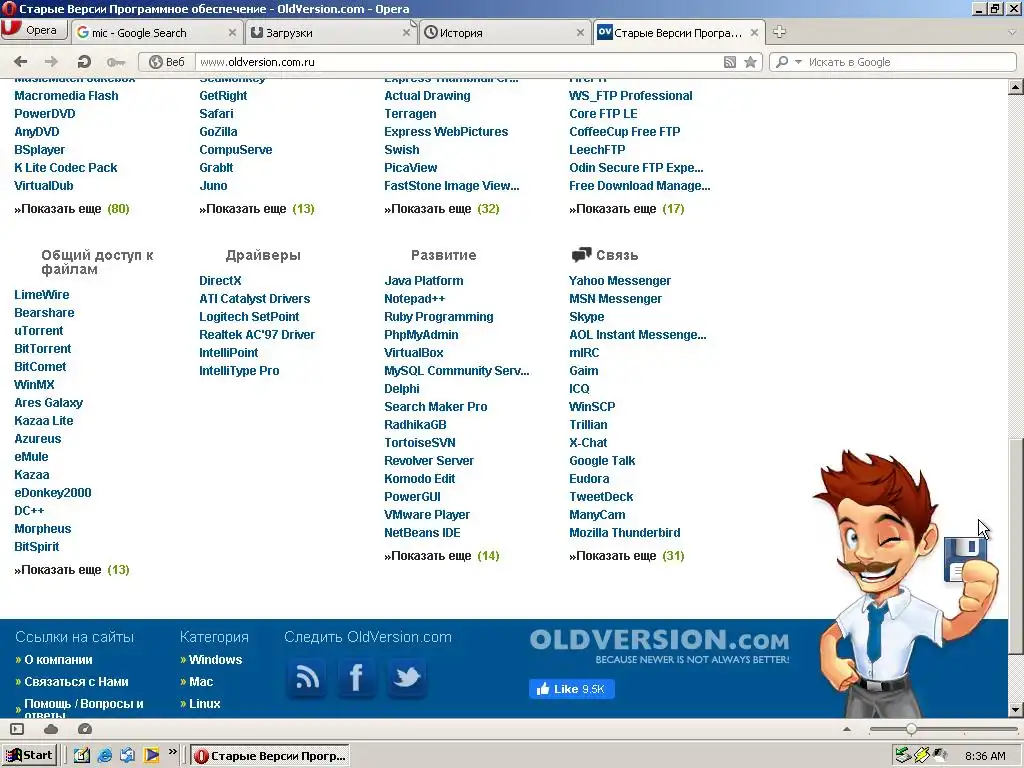
Task: Close the Загрузки tab
Action: coord(406,33)
